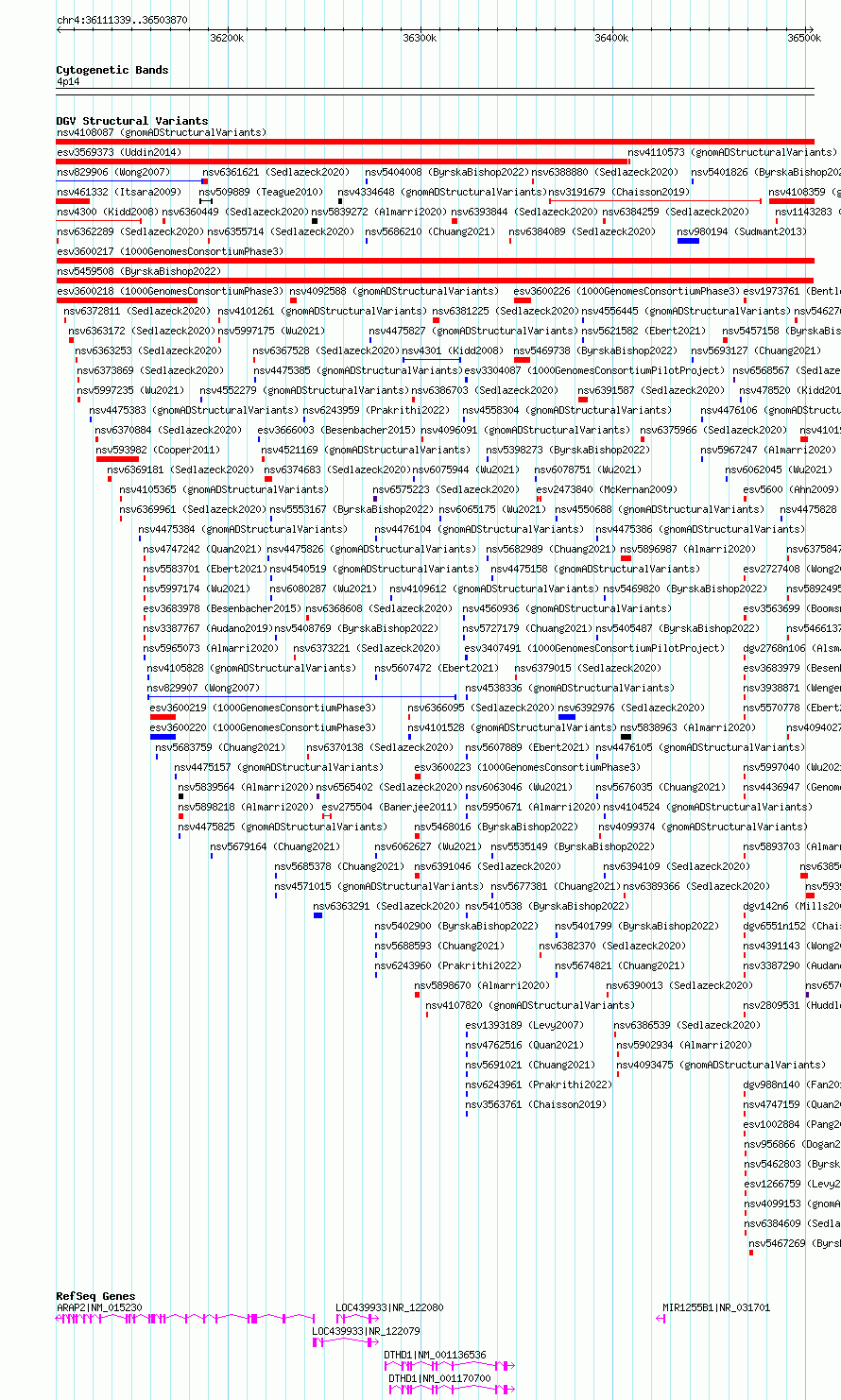Click nsv5898670 (Almarri2020) label

point(482,985)
